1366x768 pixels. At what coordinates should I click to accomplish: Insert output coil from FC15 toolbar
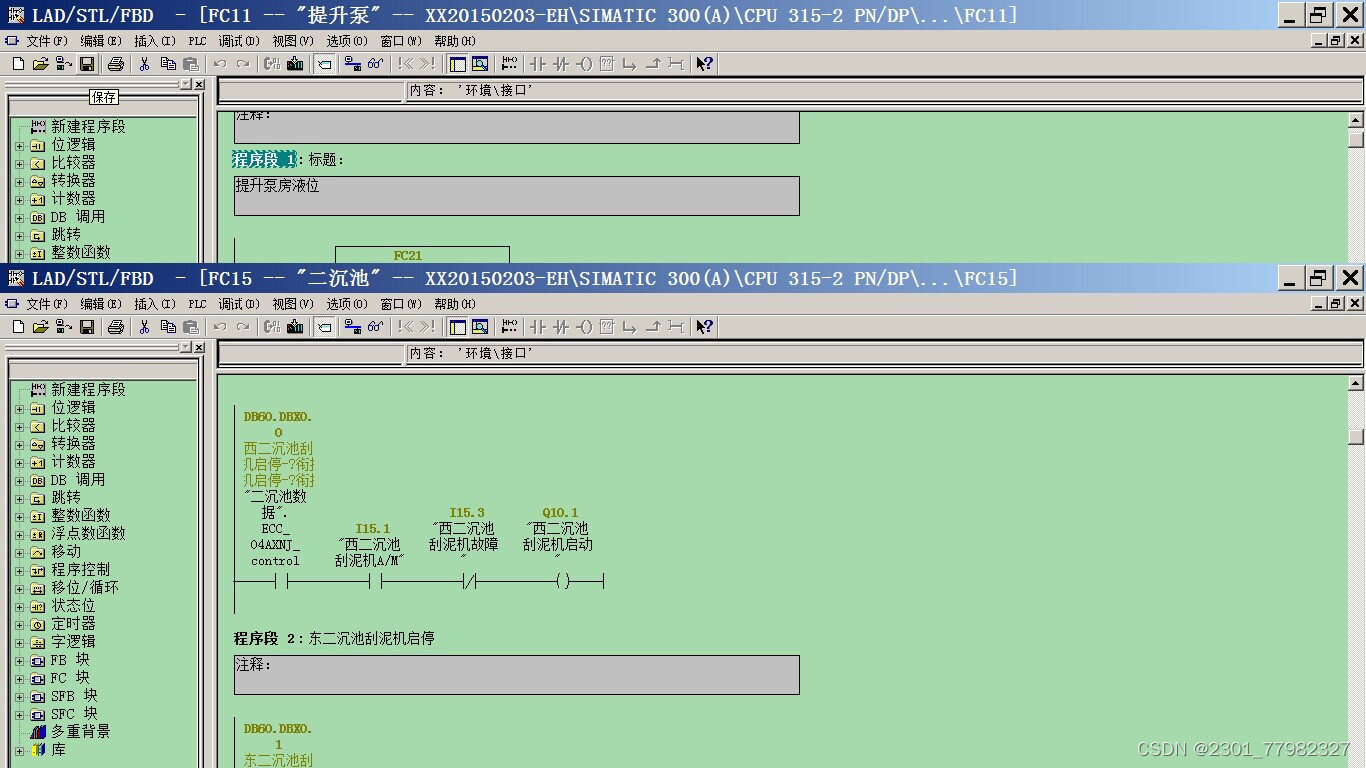(x=584, y=327)
